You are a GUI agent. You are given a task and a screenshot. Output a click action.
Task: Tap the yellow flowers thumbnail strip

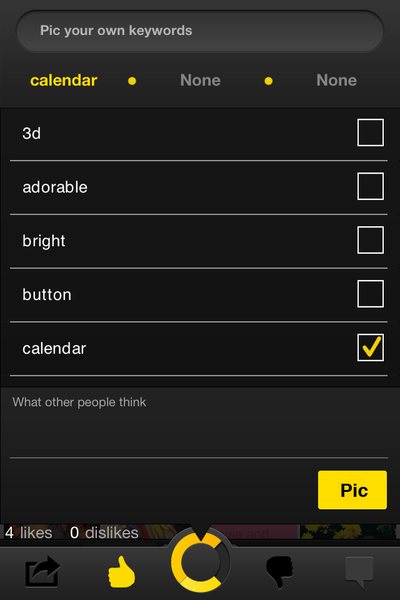coord(348,532)
